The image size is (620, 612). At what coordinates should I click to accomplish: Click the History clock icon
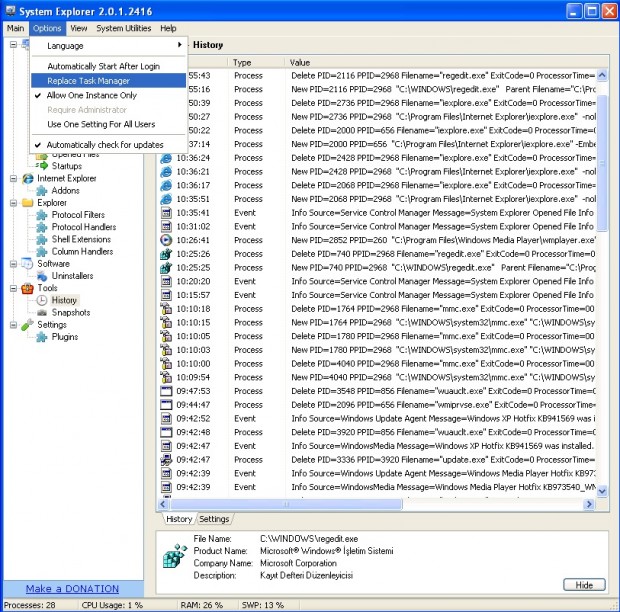[x=42, y=300]
